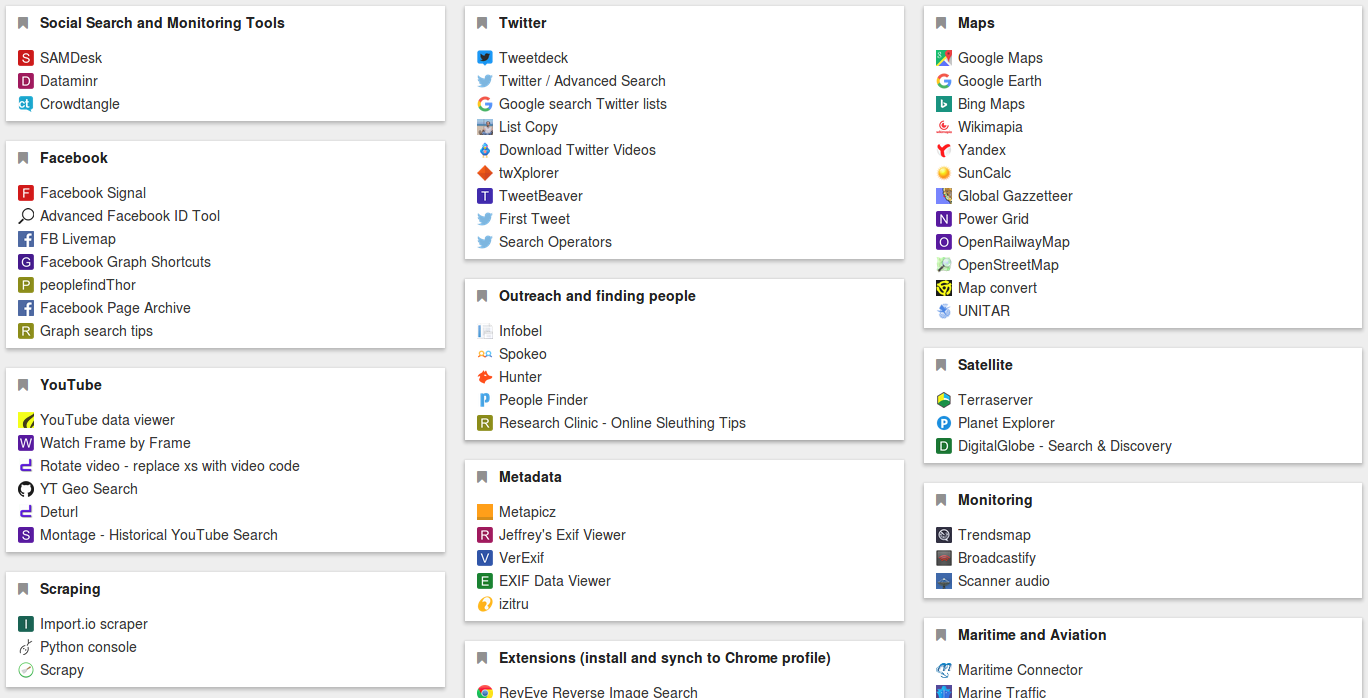Click the Bing Maps icon

pyautogui.click(x=944, y=104)
